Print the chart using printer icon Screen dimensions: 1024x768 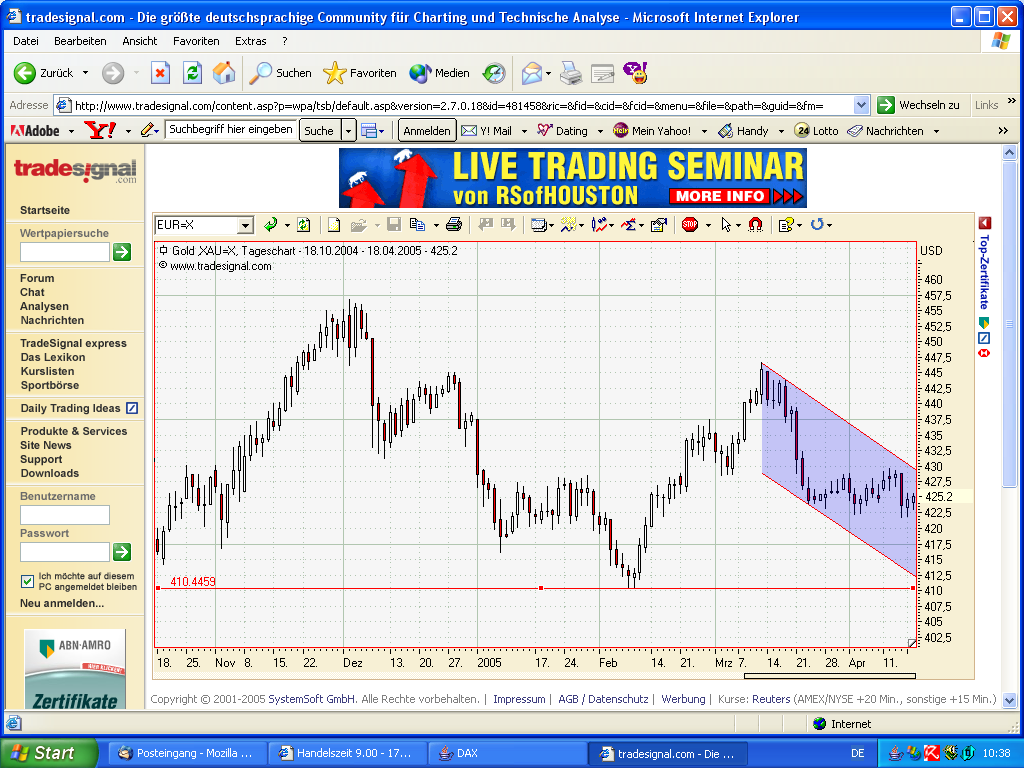(x=454, y=225)
